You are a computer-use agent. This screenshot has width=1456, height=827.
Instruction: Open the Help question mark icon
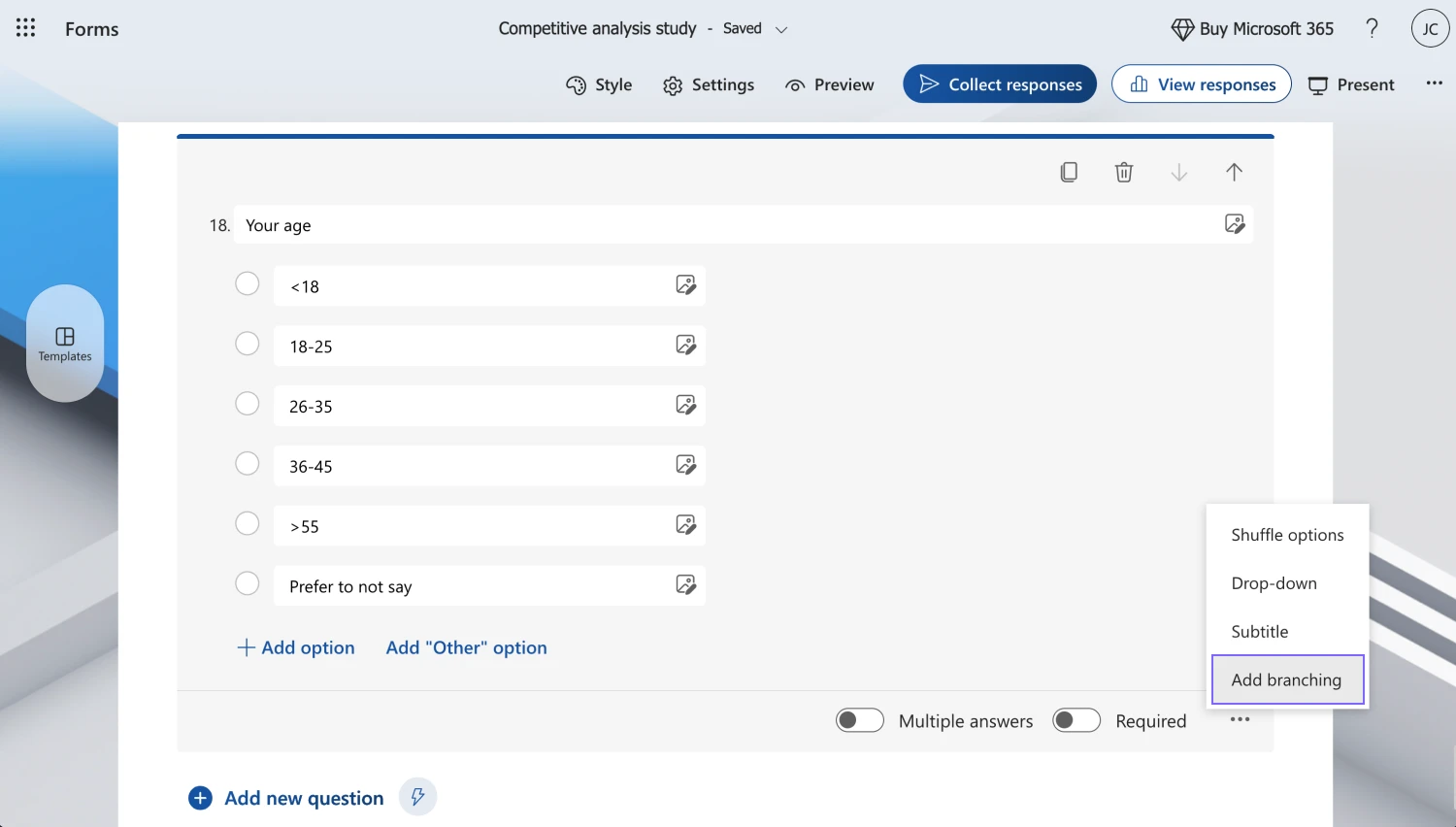(1372, 28)
